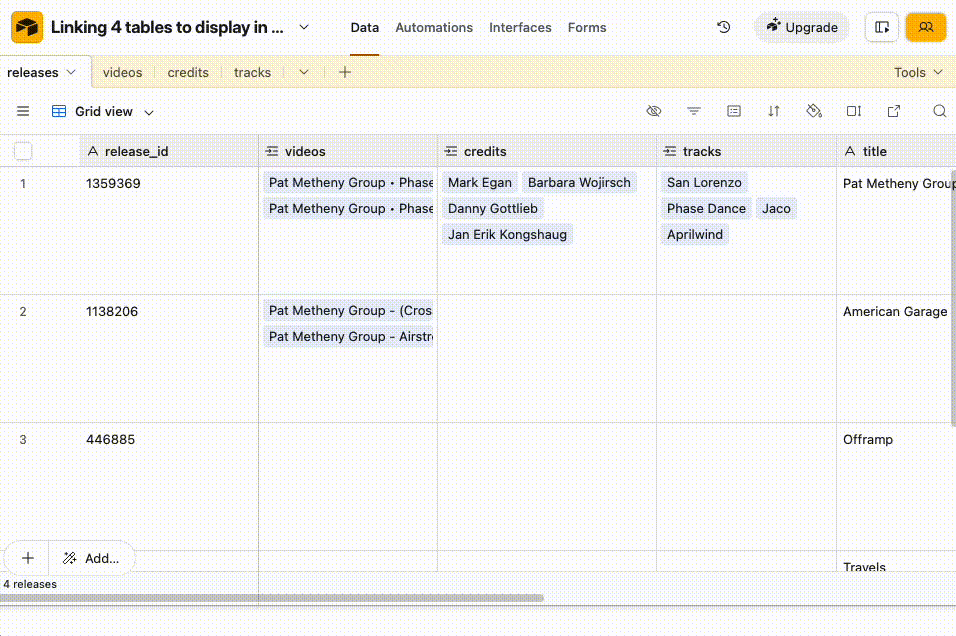Select the American Garage title cell

coord(894,359)
